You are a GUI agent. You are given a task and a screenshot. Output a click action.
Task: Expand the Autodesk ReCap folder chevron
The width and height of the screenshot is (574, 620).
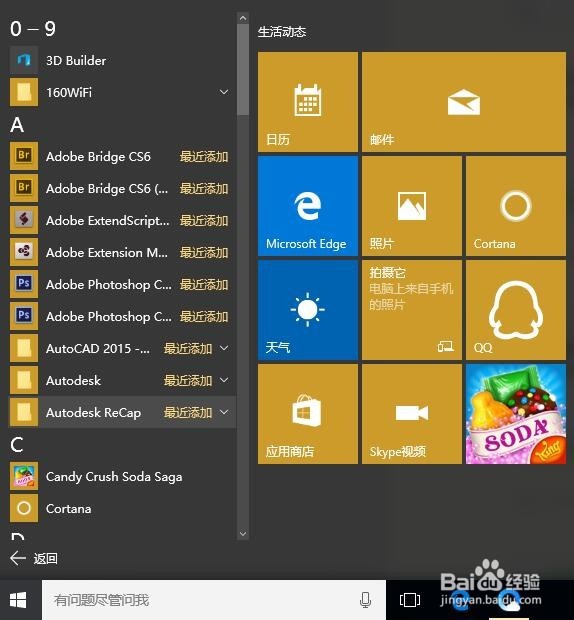pos(224,412)
